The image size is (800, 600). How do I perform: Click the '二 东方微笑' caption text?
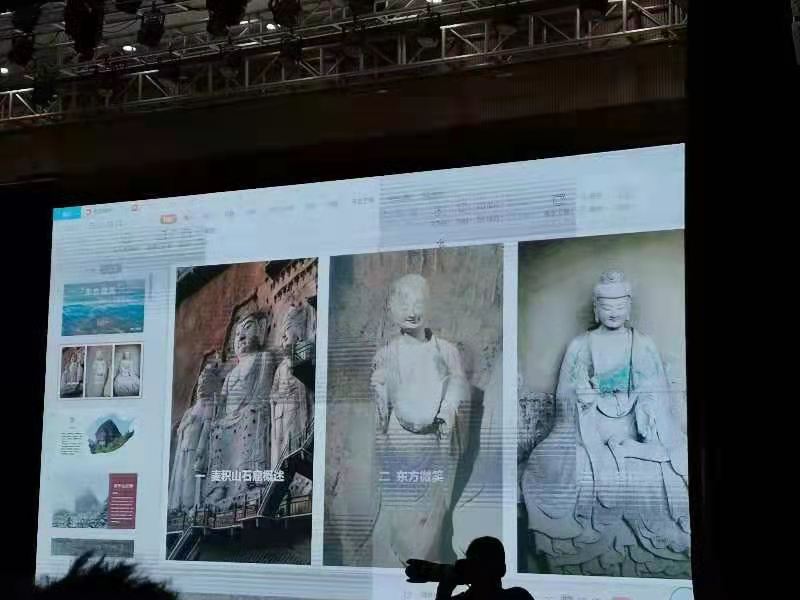411,477
